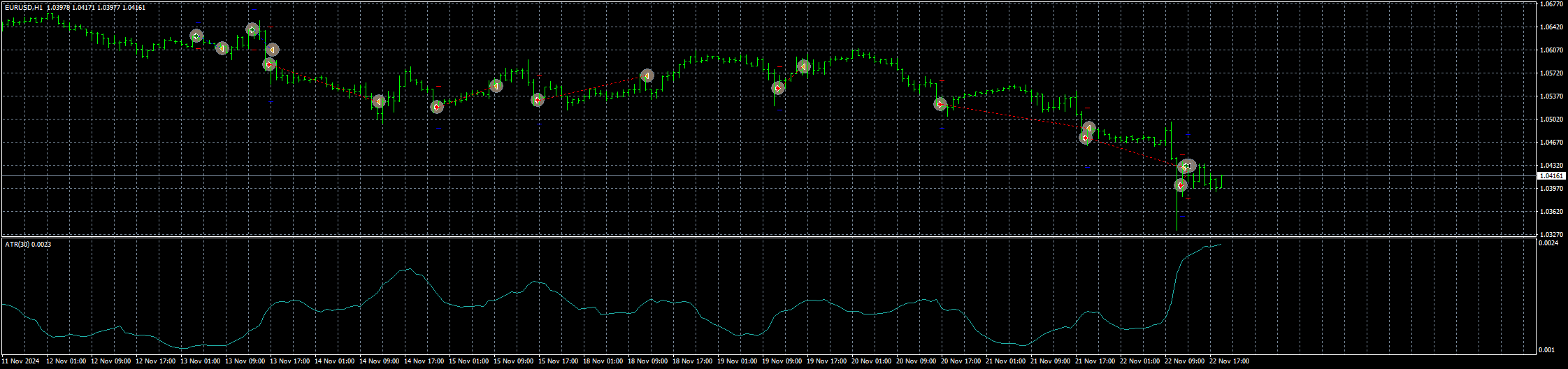This screenshot has height=369, width=1568.
Task: Click the 22 Nov 01:00 time label
Action: coord(1139,361)
